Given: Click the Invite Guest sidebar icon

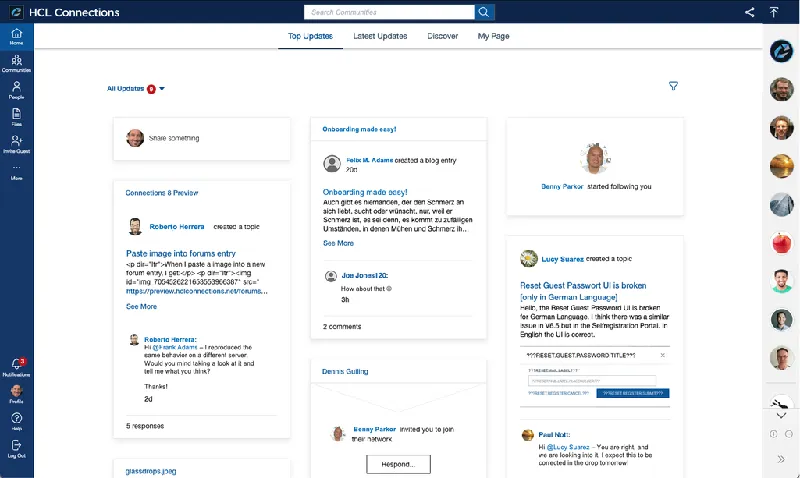Looking at the screenshot, I should (16, 143).
